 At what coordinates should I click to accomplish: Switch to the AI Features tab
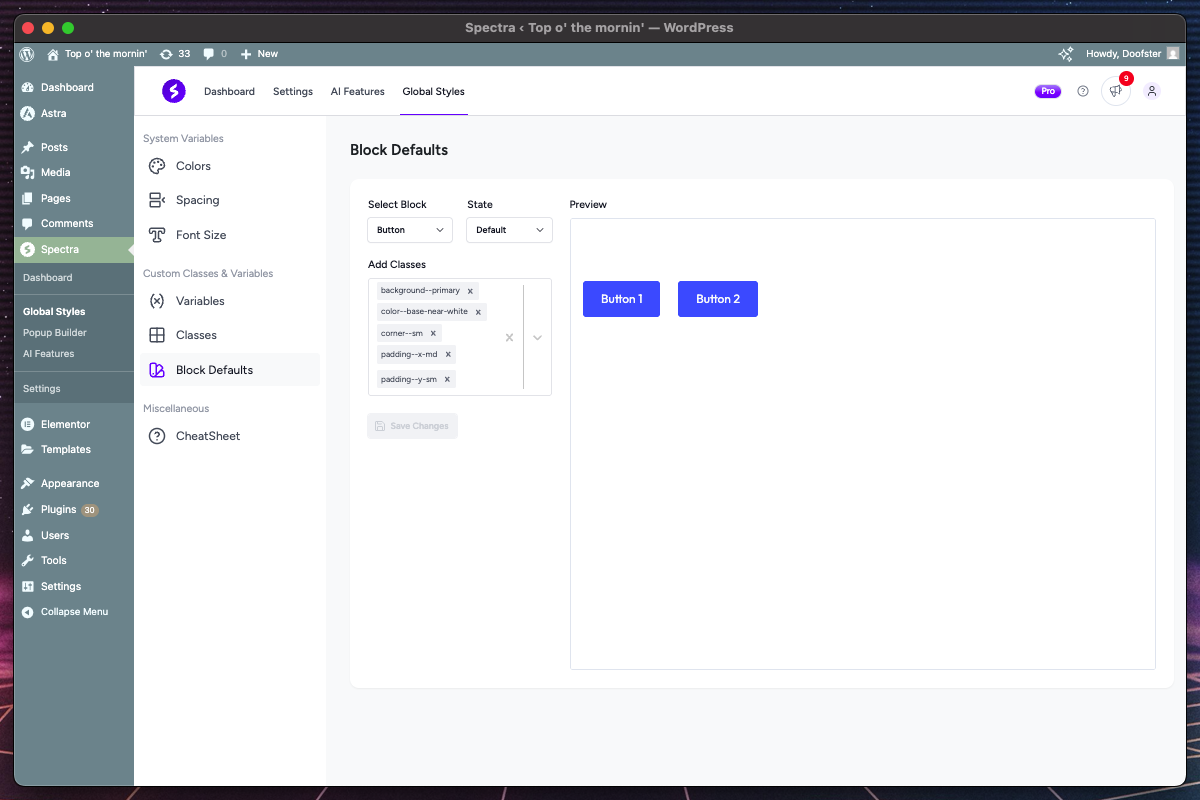(x=357, y=91)
